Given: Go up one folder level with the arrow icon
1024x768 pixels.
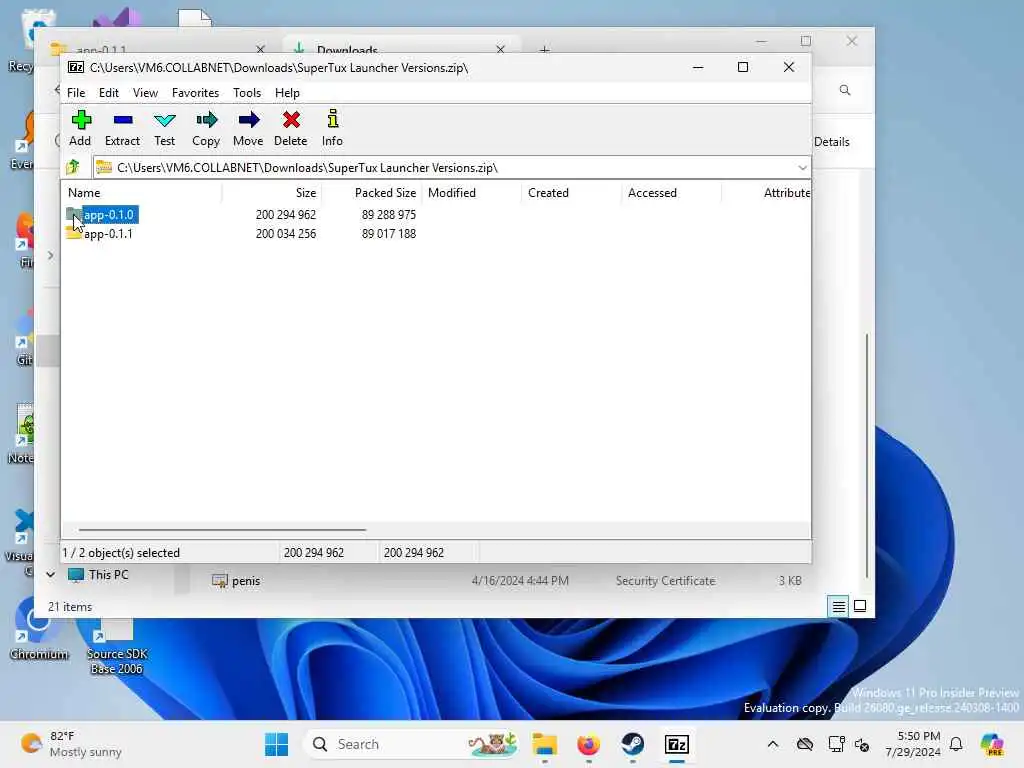Looking at the screenshot, I should click(x=73, y=167).
